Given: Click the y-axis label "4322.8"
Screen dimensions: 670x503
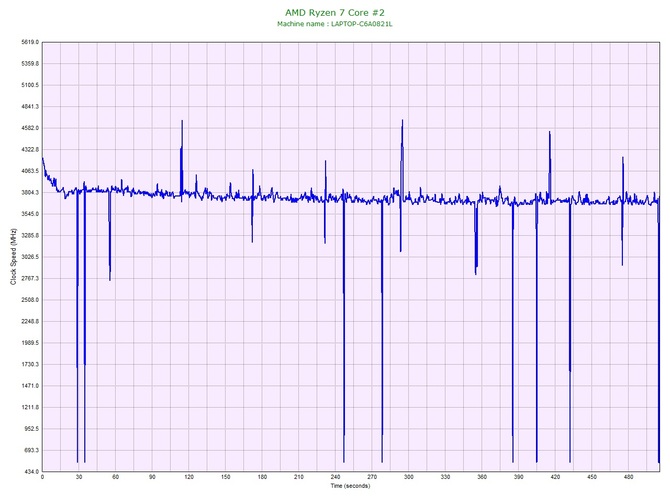Looking at the screenshot, I should click(x=30, y=150).
